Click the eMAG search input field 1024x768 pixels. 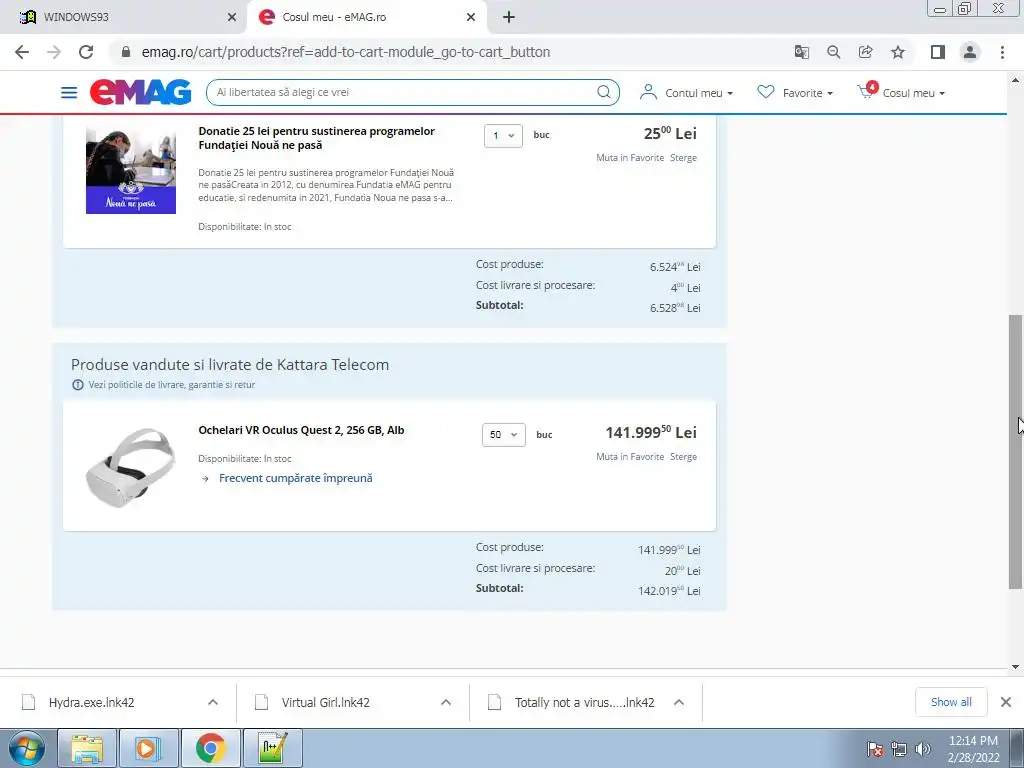coord(405,92)
